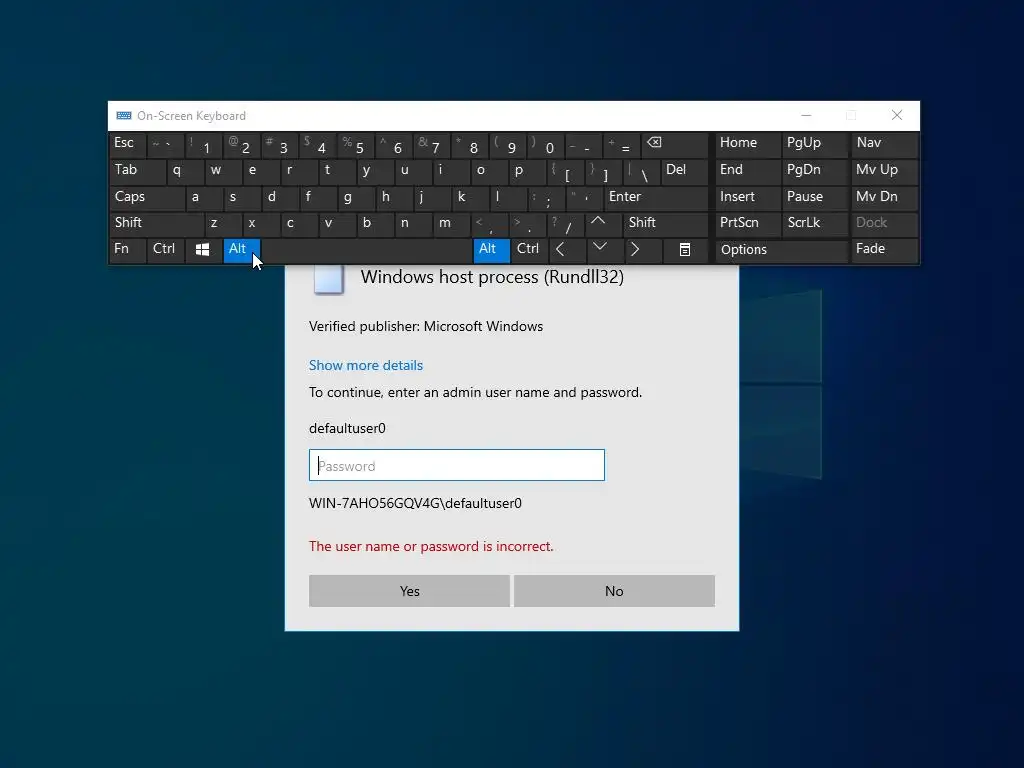Click the Del key
Image resolution: width=1024 pixels, height=768 pixels.
(684, 172)
